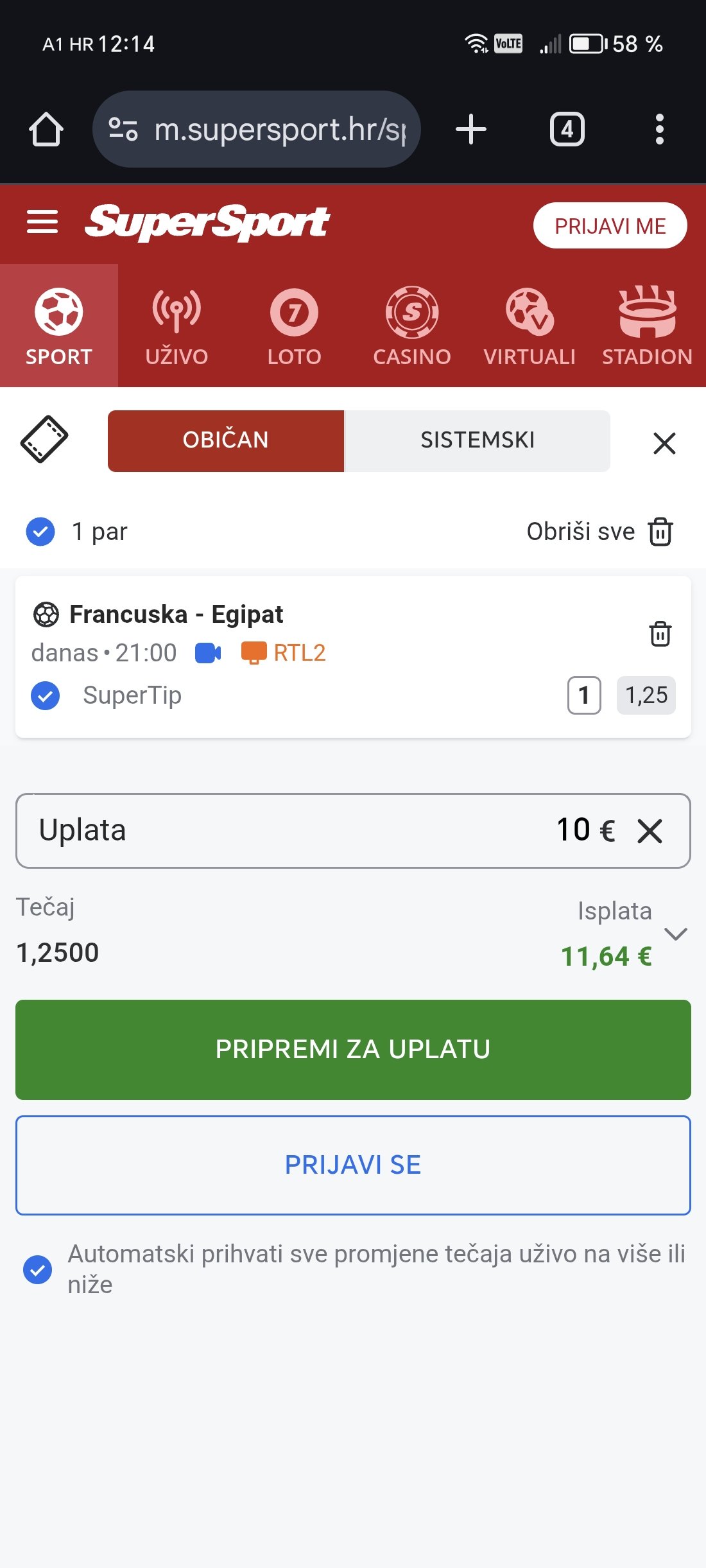Open Virtuali games section
The height and width of the screenshot is (1568, 706).
coord(529,326)
